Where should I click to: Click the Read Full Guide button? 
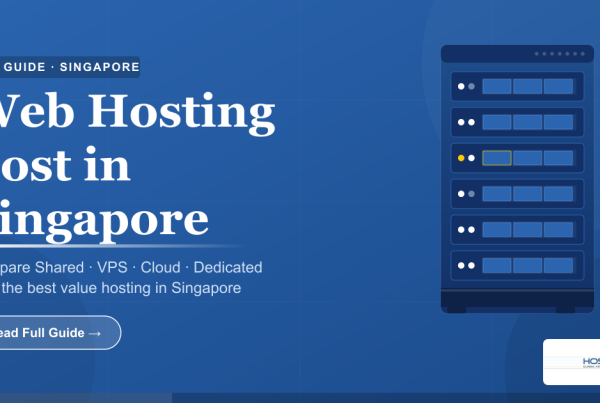[x=59, y=333]
